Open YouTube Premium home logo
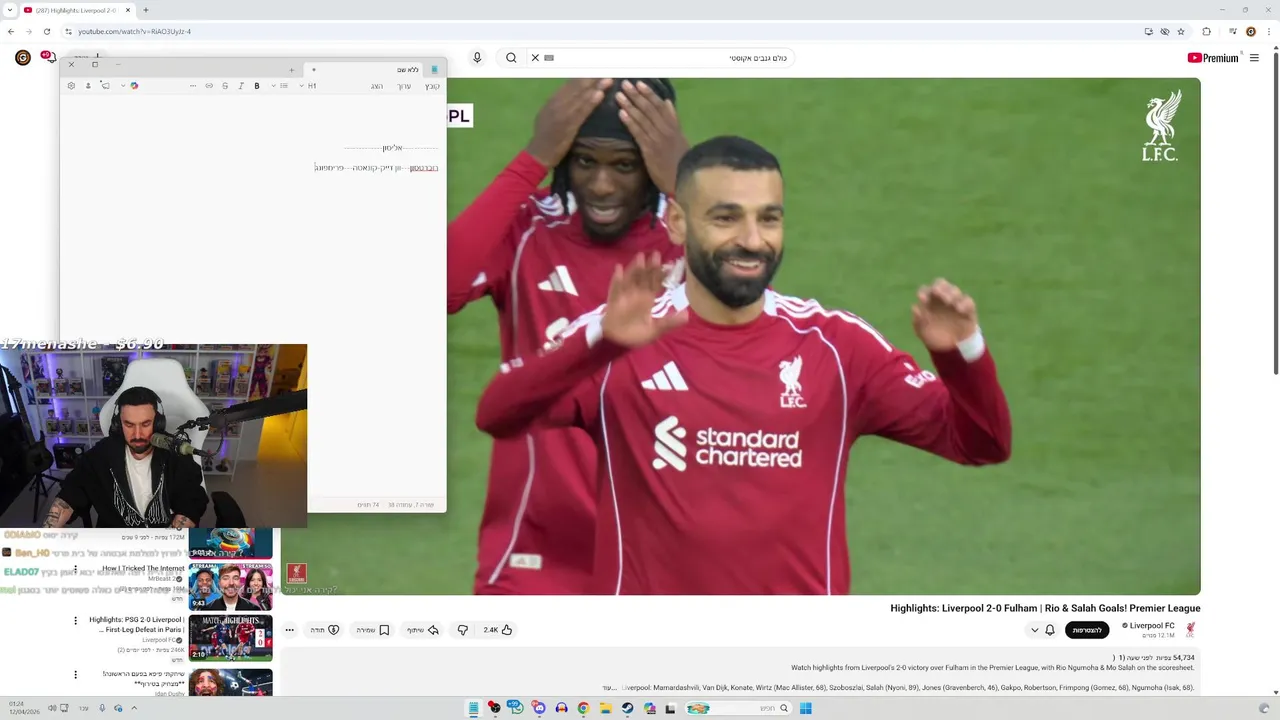 point(1213,58)
